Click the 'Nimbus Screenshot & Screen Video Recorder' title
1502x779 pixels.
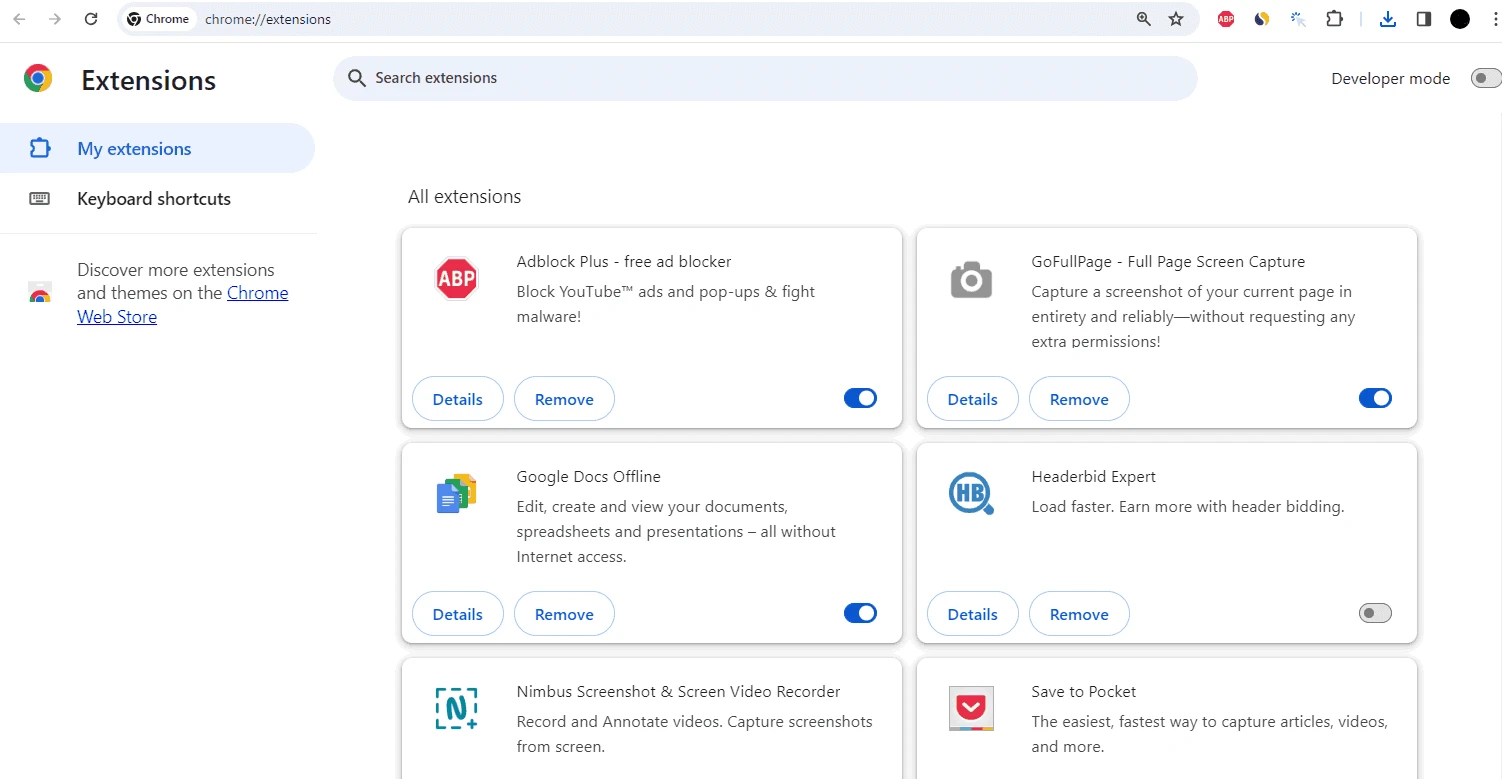[678, 691]
